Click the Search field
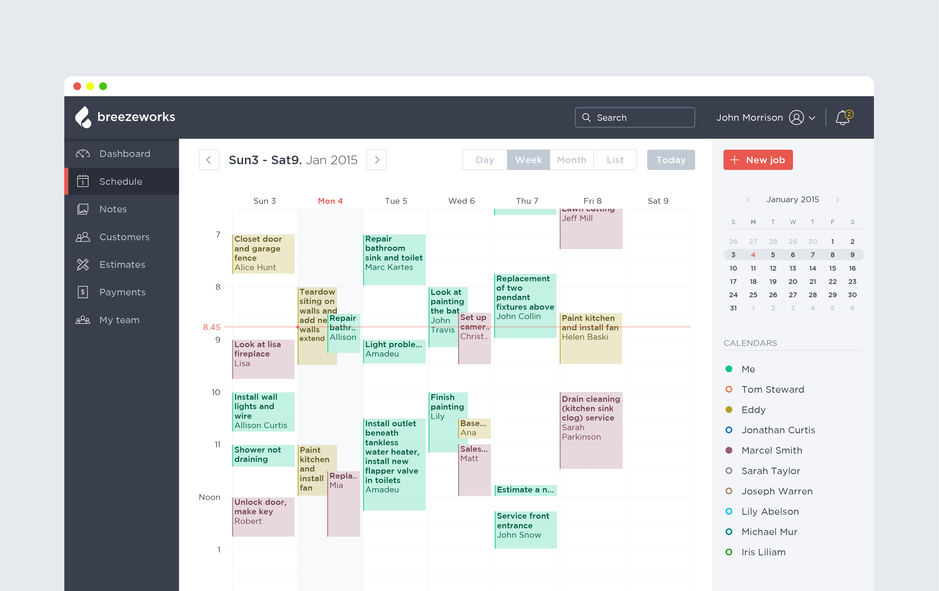The width and height of the screenshot is (939, 591). 635,117
